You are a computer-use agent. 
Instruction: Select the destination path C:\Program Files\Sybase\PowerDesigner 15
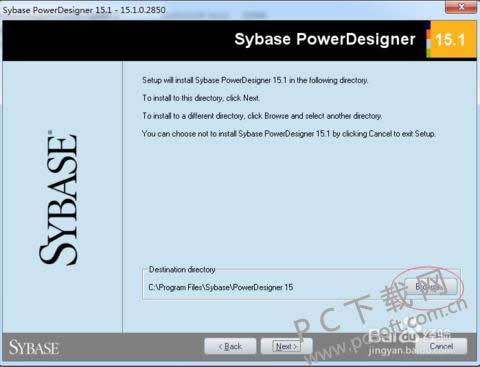(221, 287)
